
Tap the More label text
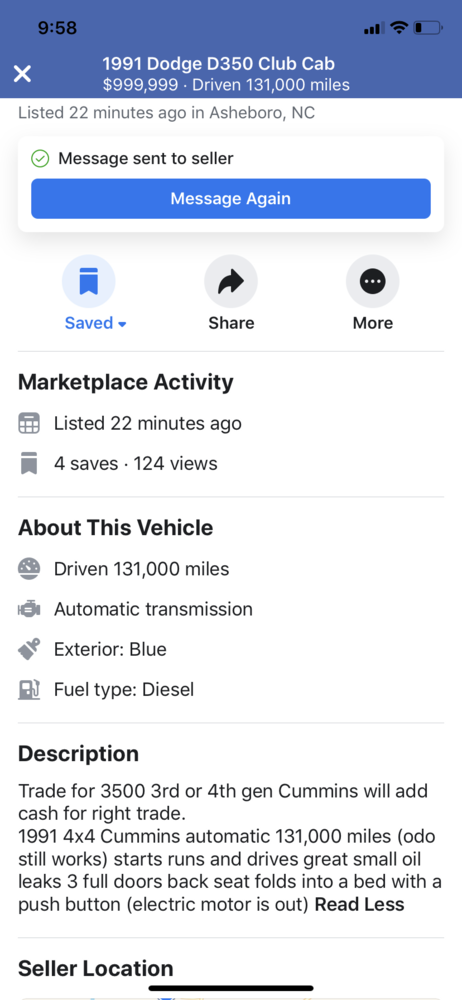coord(373,323)
